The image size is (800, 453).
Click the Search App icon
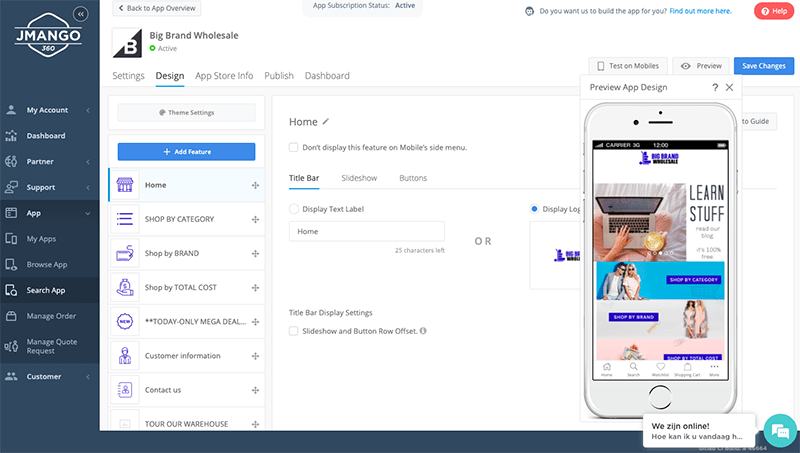tap(11, 290)
